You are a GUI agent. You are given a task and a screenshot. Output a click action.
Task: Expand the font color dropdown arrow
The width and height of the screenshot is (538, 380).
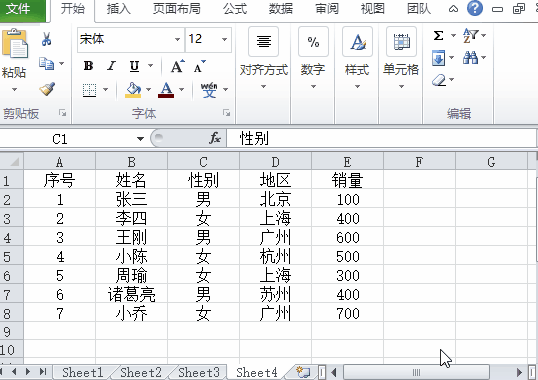click(x=182, y=90)
